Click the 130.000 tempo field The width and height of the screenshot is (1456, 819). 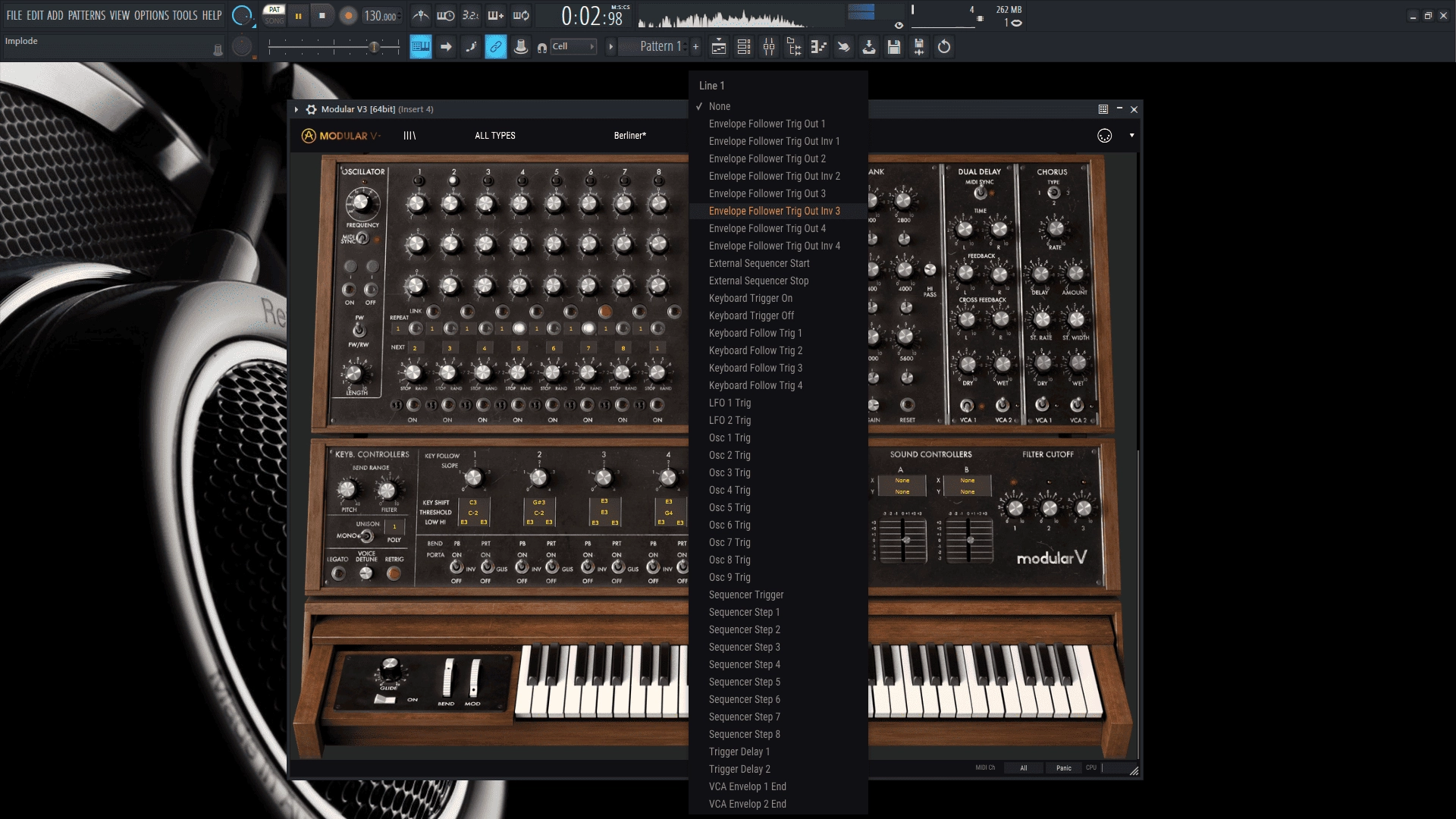[381, 15]
